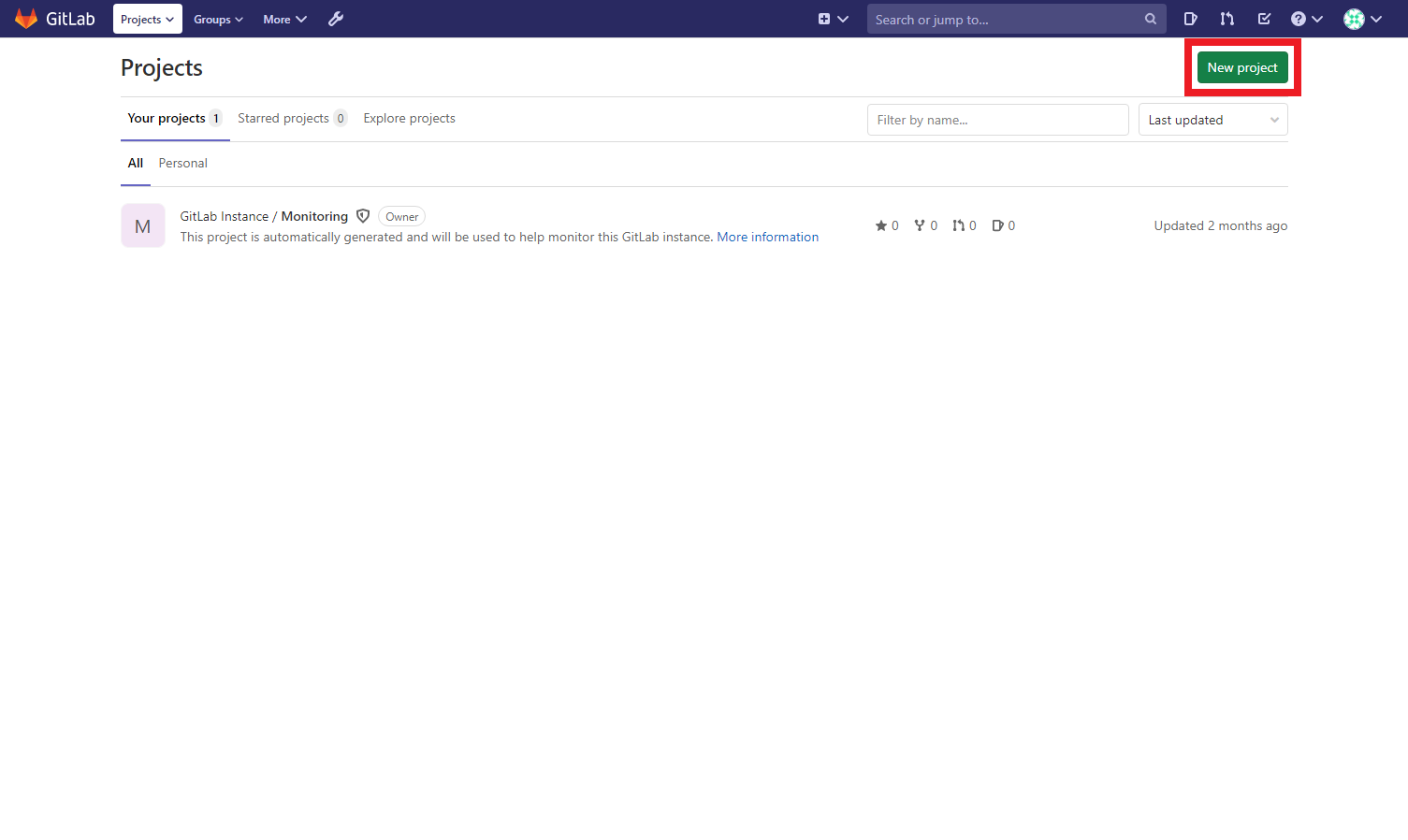Click the search magnifier icon
Image resolution: width=1408 pixels, height=840 pixels.
coord(1150,19)
